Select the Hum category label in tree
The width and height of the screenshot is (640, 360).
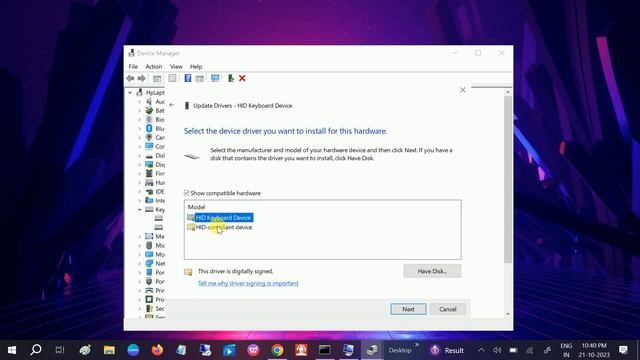[160, 182]
